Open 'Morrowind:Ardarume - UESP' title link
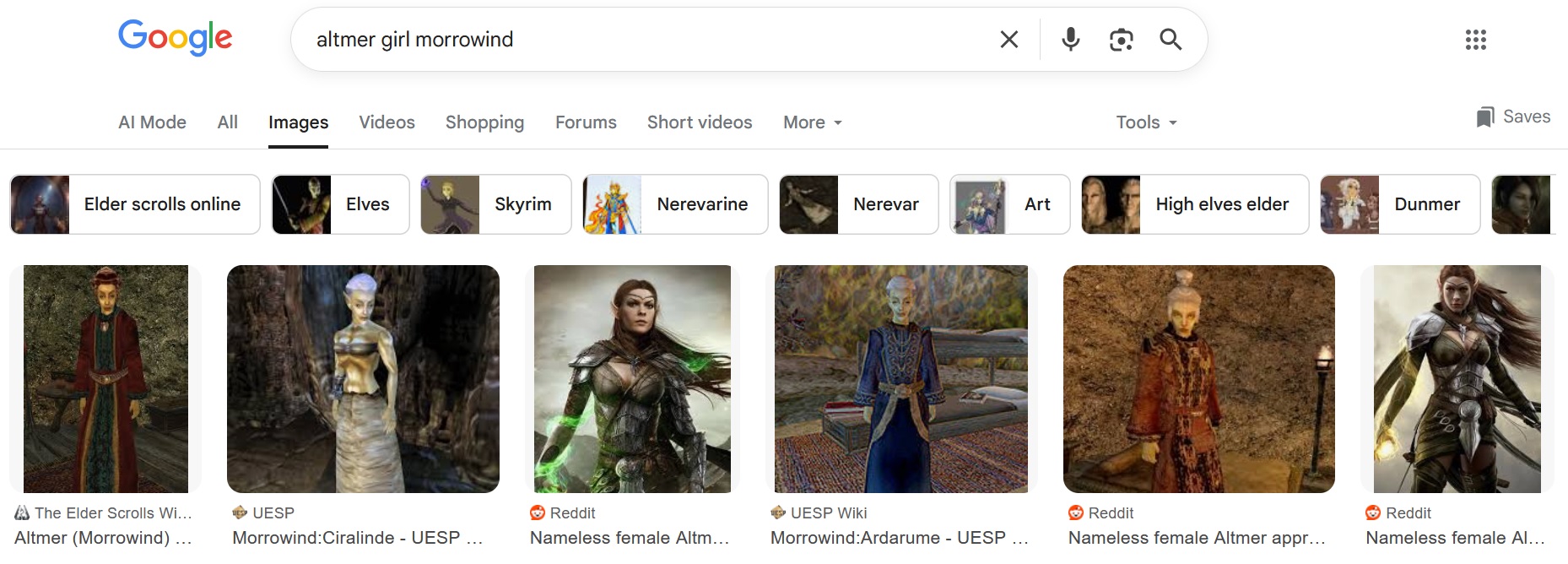1568x564 pixels. pos(899,538)
